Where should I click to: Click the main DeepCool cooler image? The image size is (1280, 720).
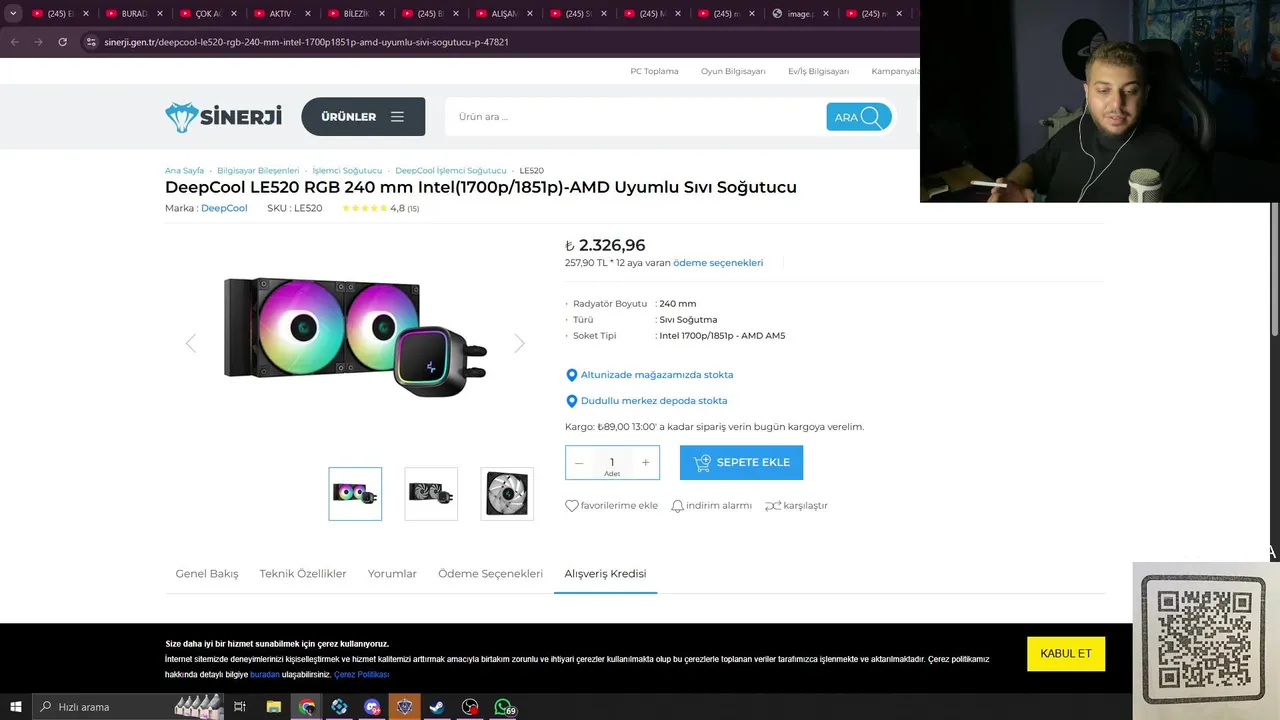355,337
